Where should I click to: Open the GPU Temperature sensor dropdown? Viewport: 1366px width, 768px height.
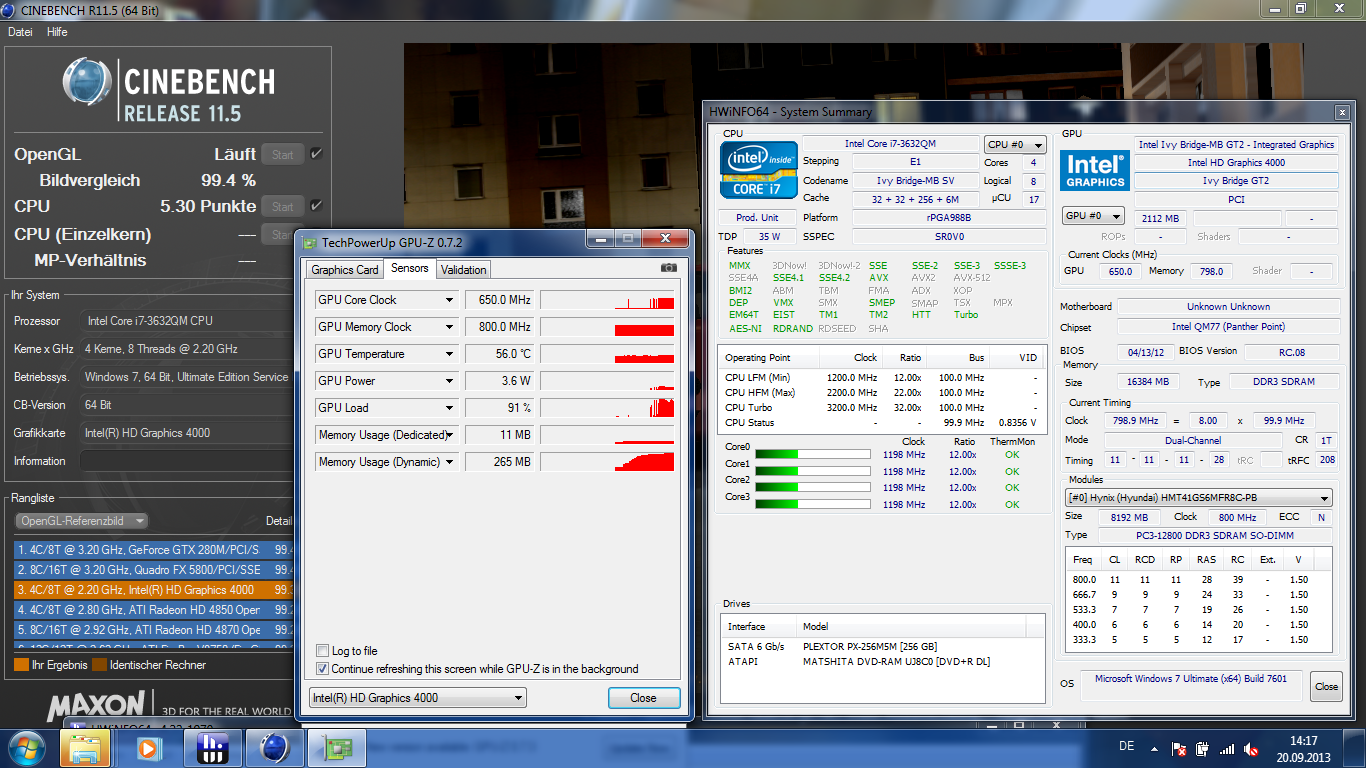pos(450,354)
